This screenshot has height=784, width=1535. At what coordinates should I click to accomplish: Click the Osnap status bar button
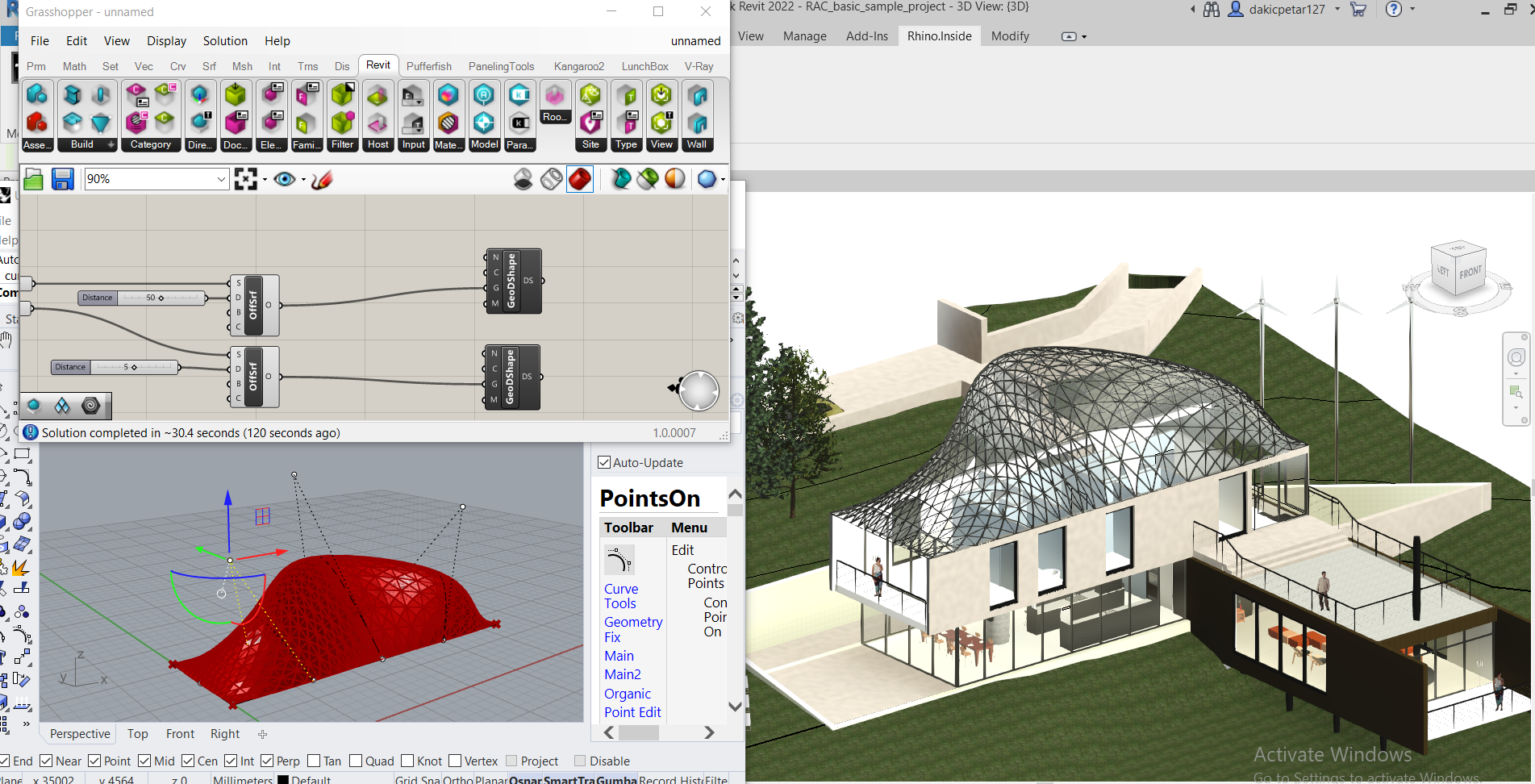point(525,780)
